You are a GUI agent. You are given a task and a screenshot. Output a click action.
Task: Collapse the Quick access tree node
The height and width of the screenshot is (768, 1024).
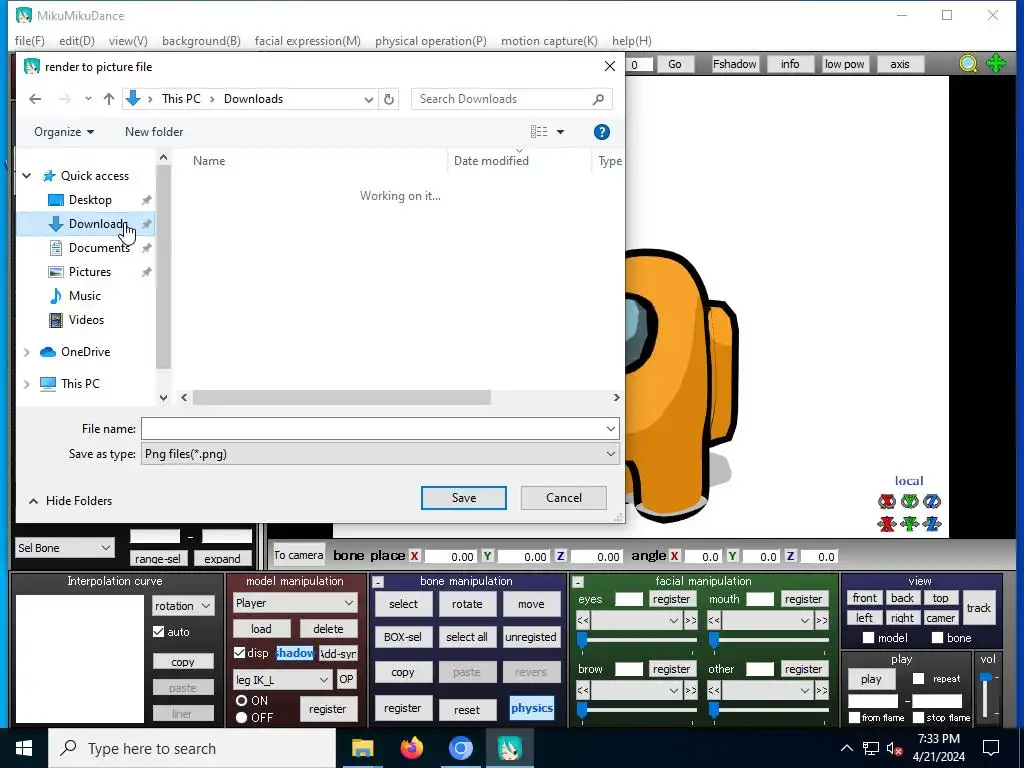click(27, 176)
